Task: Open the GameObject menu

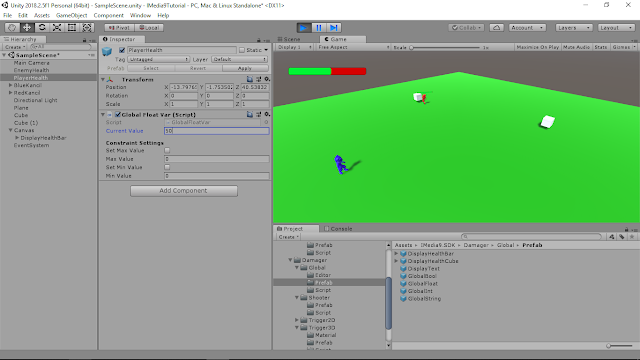Action: [x=71, y=15]
